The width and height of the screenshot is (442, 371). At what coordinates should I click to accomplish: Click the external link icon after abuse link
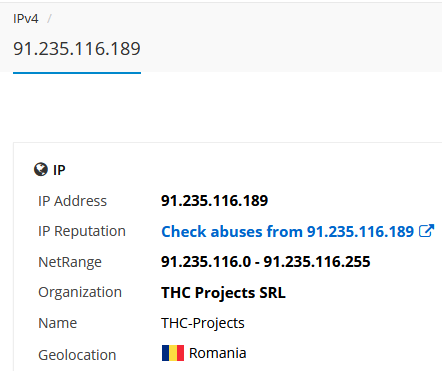tap(426, 231)
